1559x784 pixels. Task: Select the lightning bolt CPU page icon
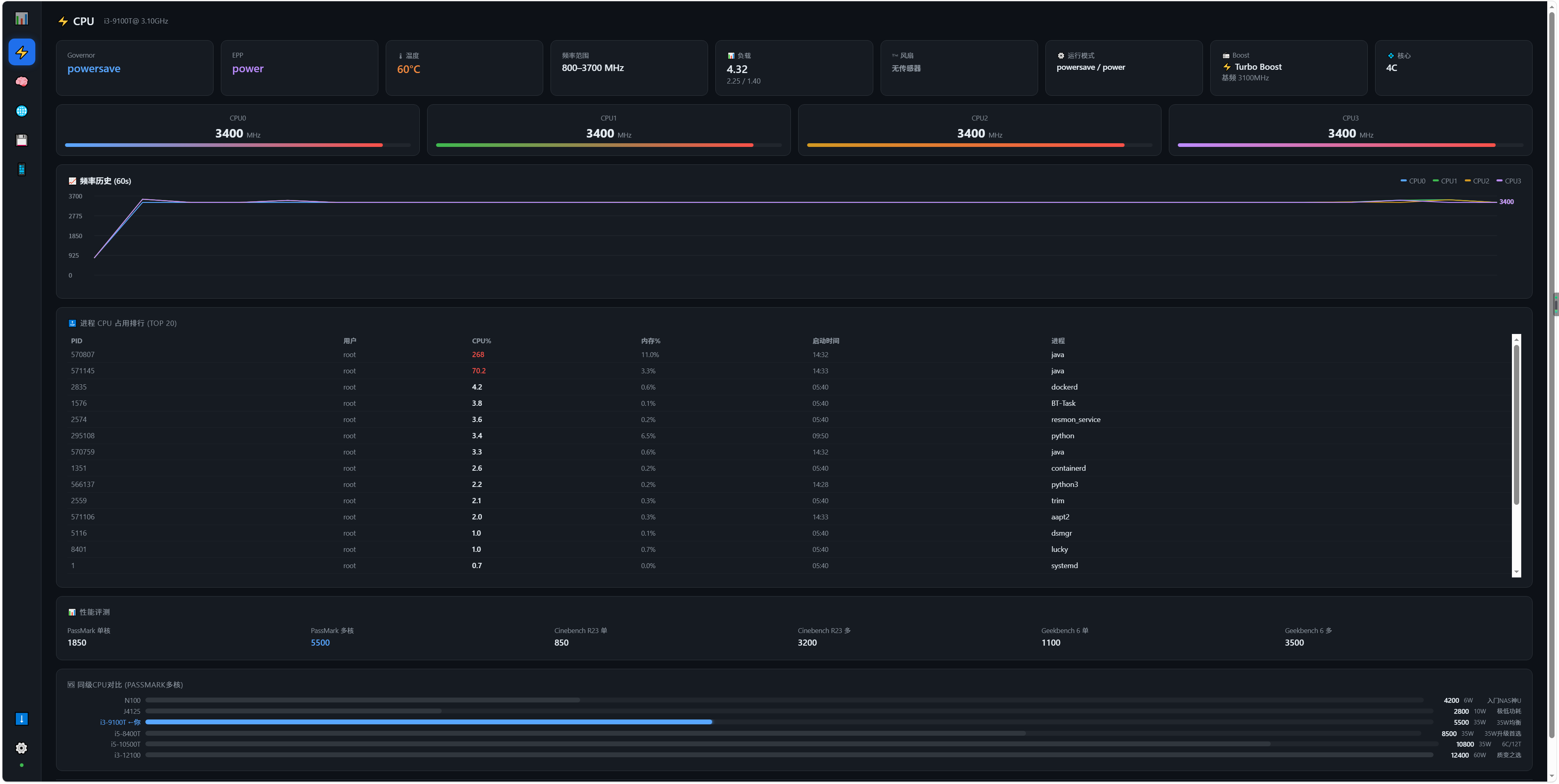21,52
